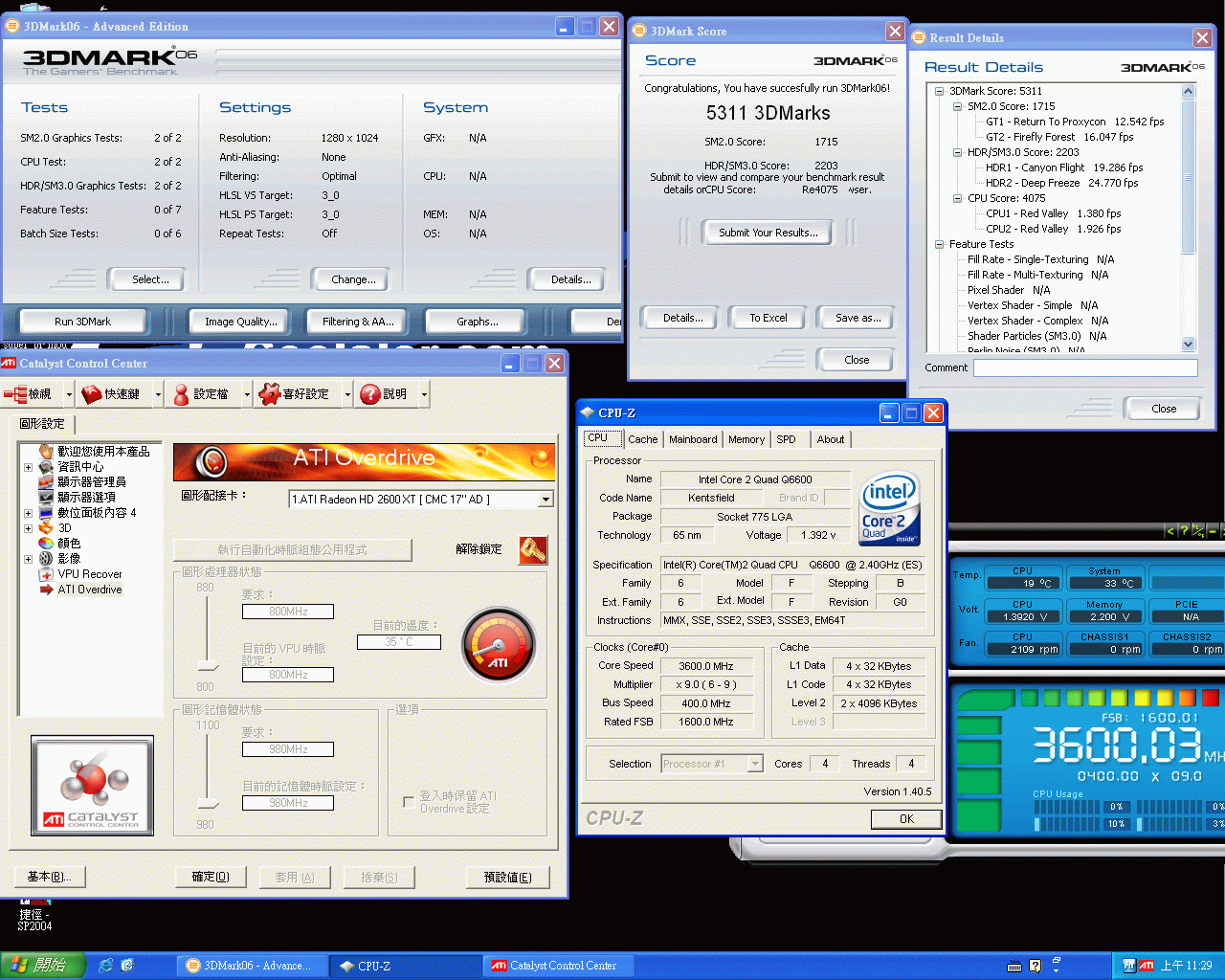This screenshot has height=980, width=1225.
Task: Collapse the 3DMark Score: 5311 node
Action: pyautogui.click(x=939, y=92)
